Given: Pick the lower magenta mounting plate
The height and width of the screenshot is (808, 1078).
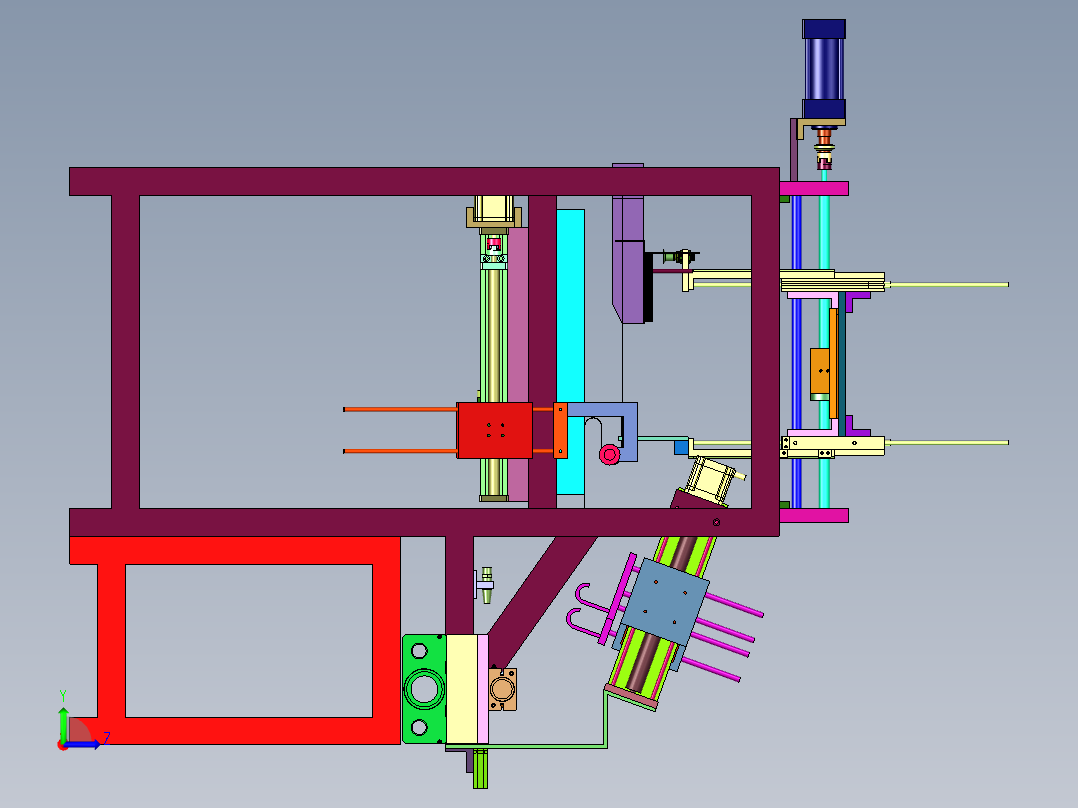Looking at the screenshot, I should 814,515.
